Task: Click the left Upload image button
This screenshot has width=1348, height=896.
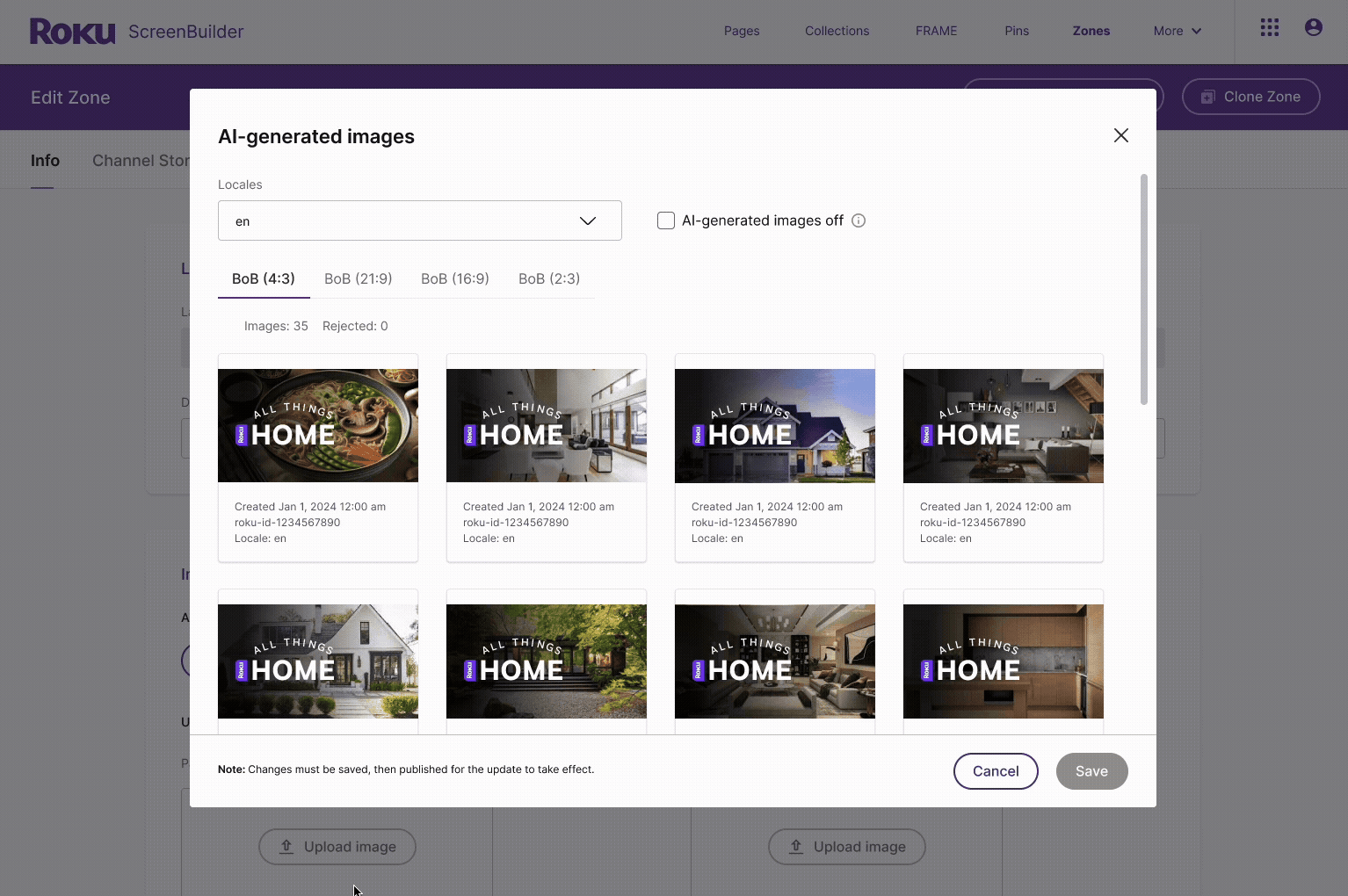Action: (x=337, y=847)
